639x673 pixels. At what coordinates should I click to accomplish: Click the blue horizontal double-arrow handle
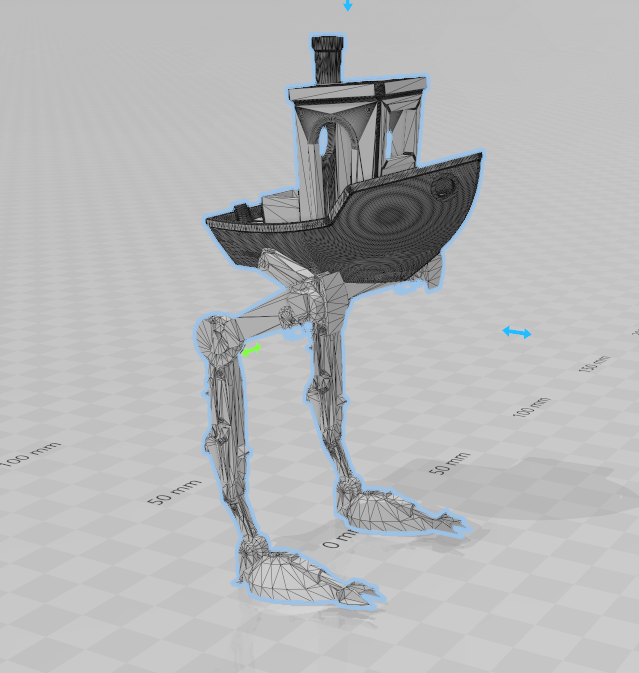(x=517, y=332)
